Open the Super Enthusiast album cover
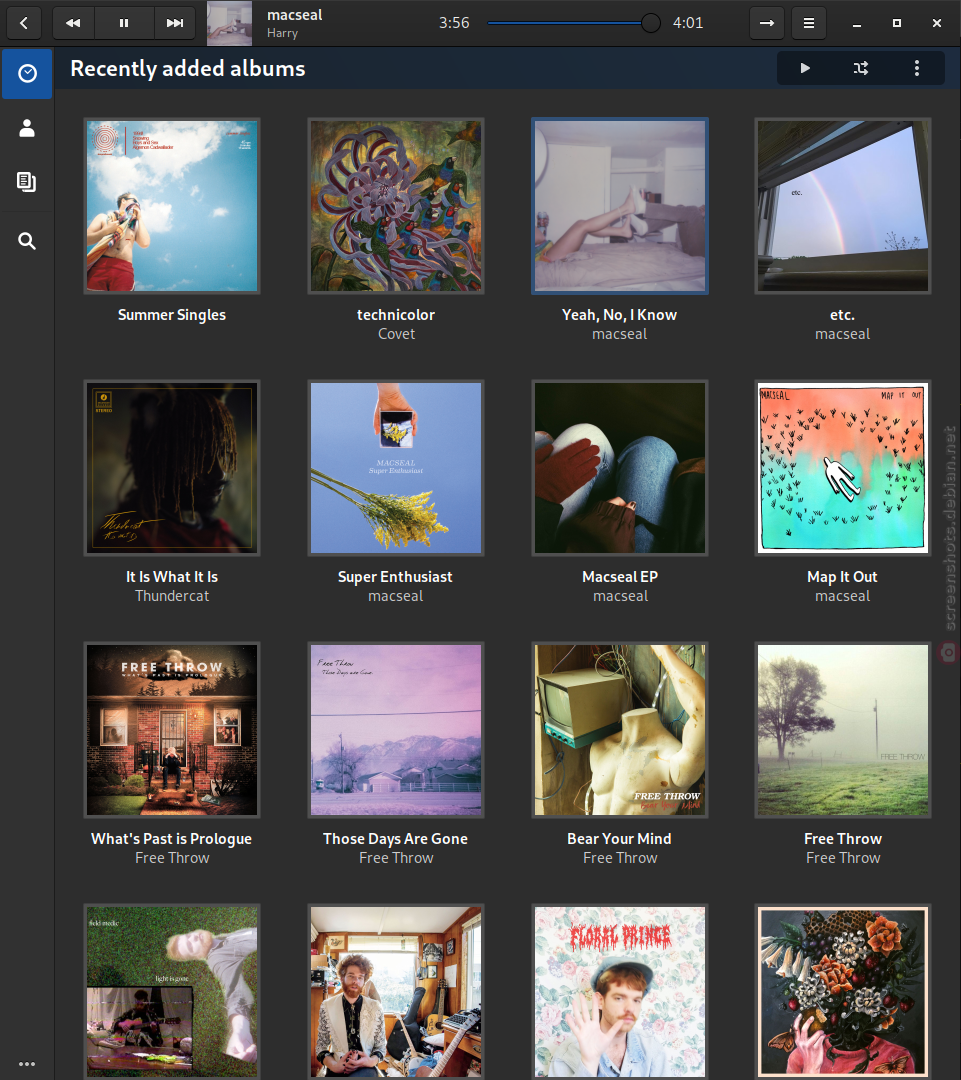Image resolution: width=961 pixels, height=1080 pixels. point(396,468)
